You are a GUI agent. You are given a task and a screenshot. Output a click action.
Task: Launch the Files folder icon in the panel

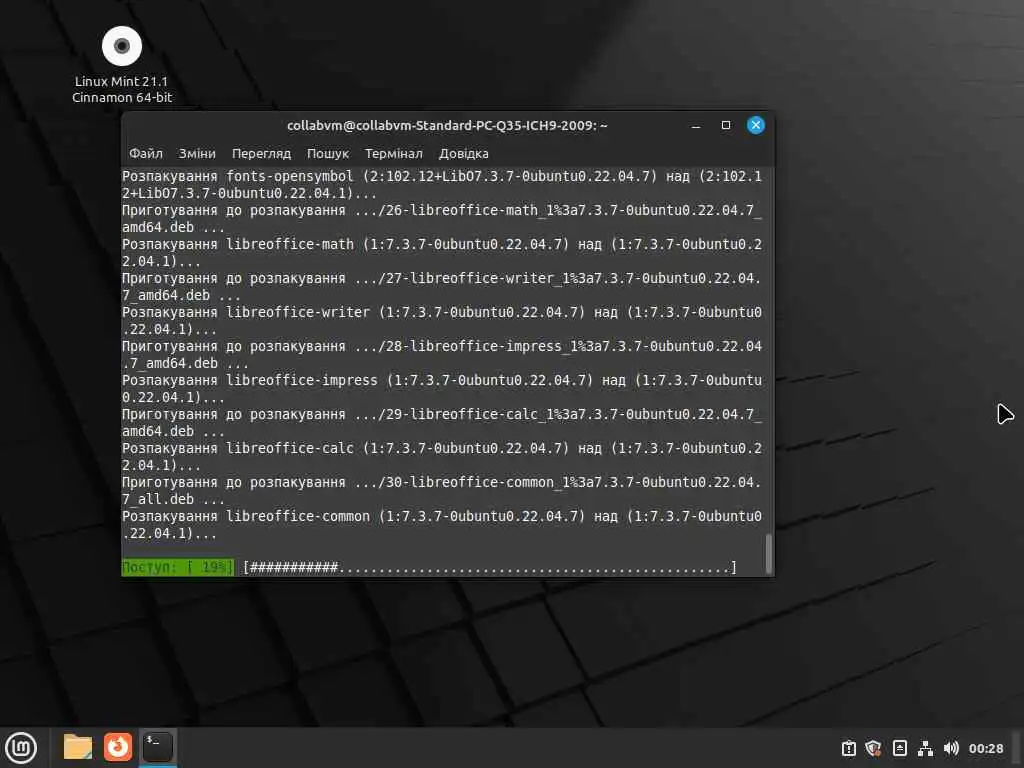point(78,747)
